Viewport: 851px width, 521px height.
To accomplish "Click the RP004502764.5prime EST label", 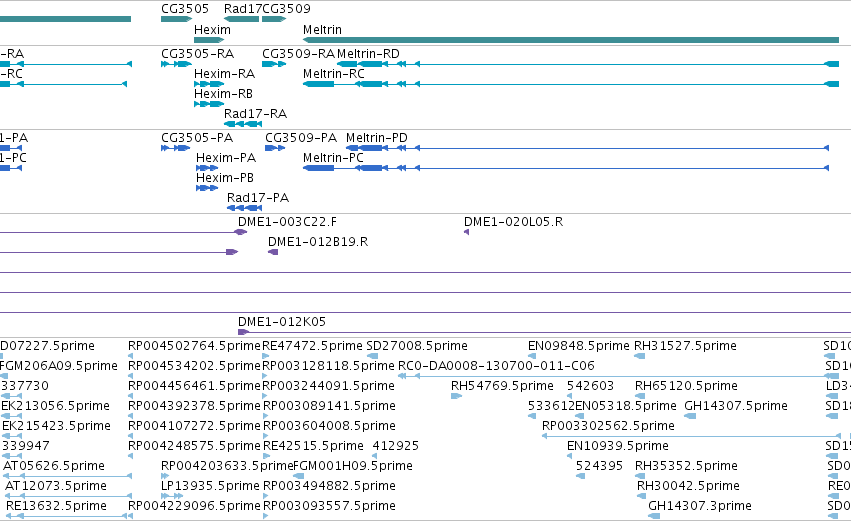I will 194,346.
